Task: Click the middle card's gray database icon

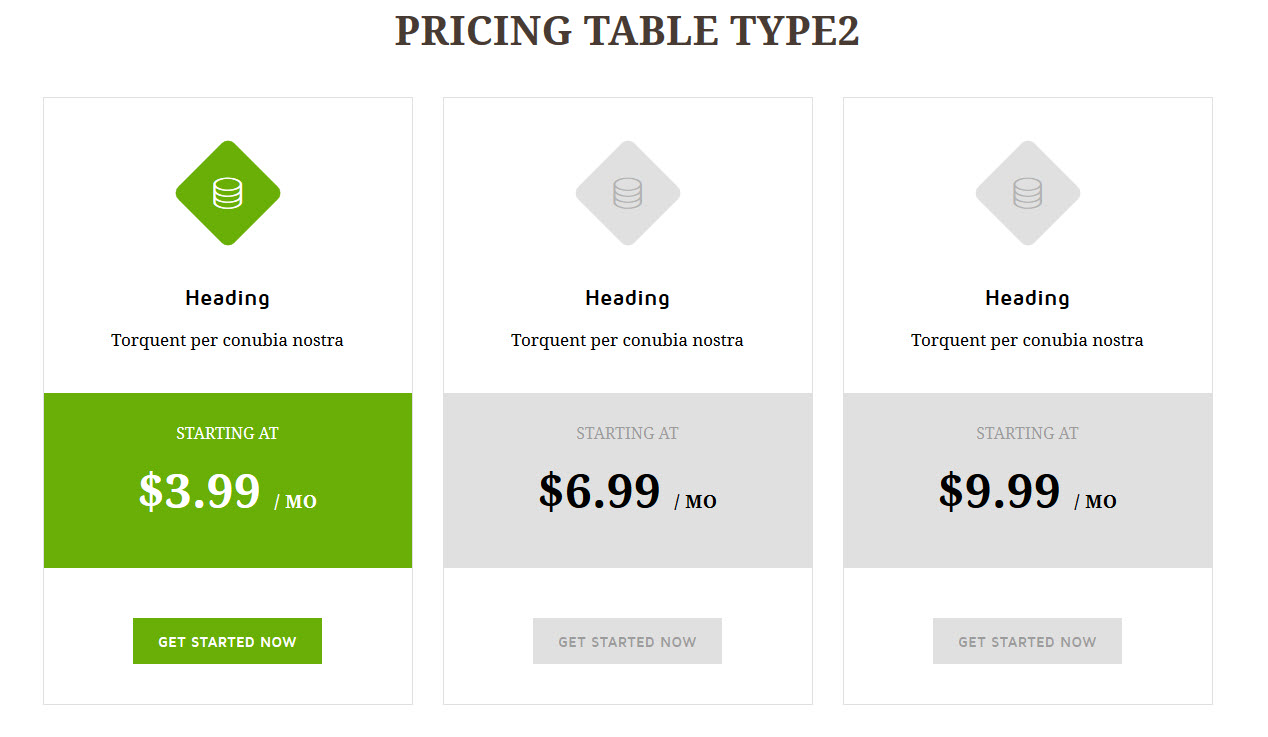Action: click(628, 193)
